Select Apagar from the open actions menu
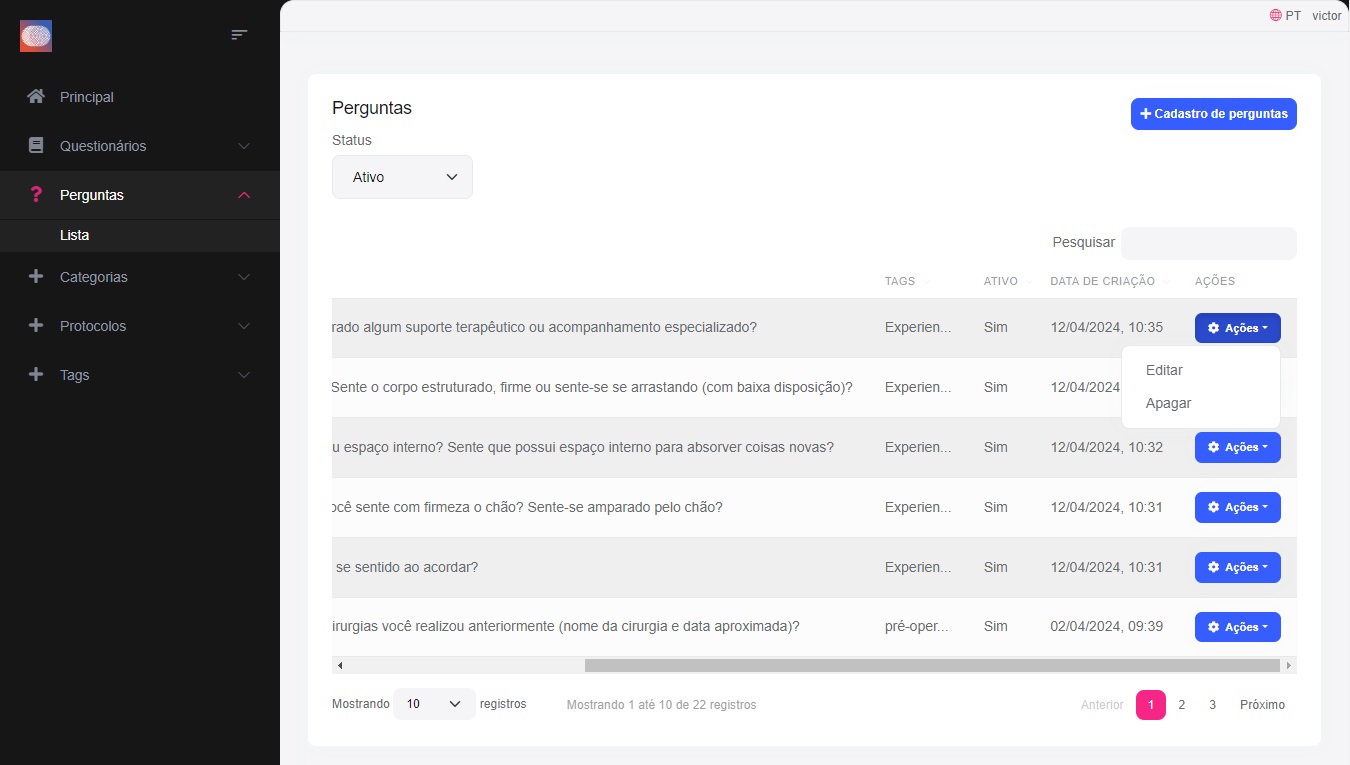Screen dimensions: 1350x765 [x=1168, y=404]
